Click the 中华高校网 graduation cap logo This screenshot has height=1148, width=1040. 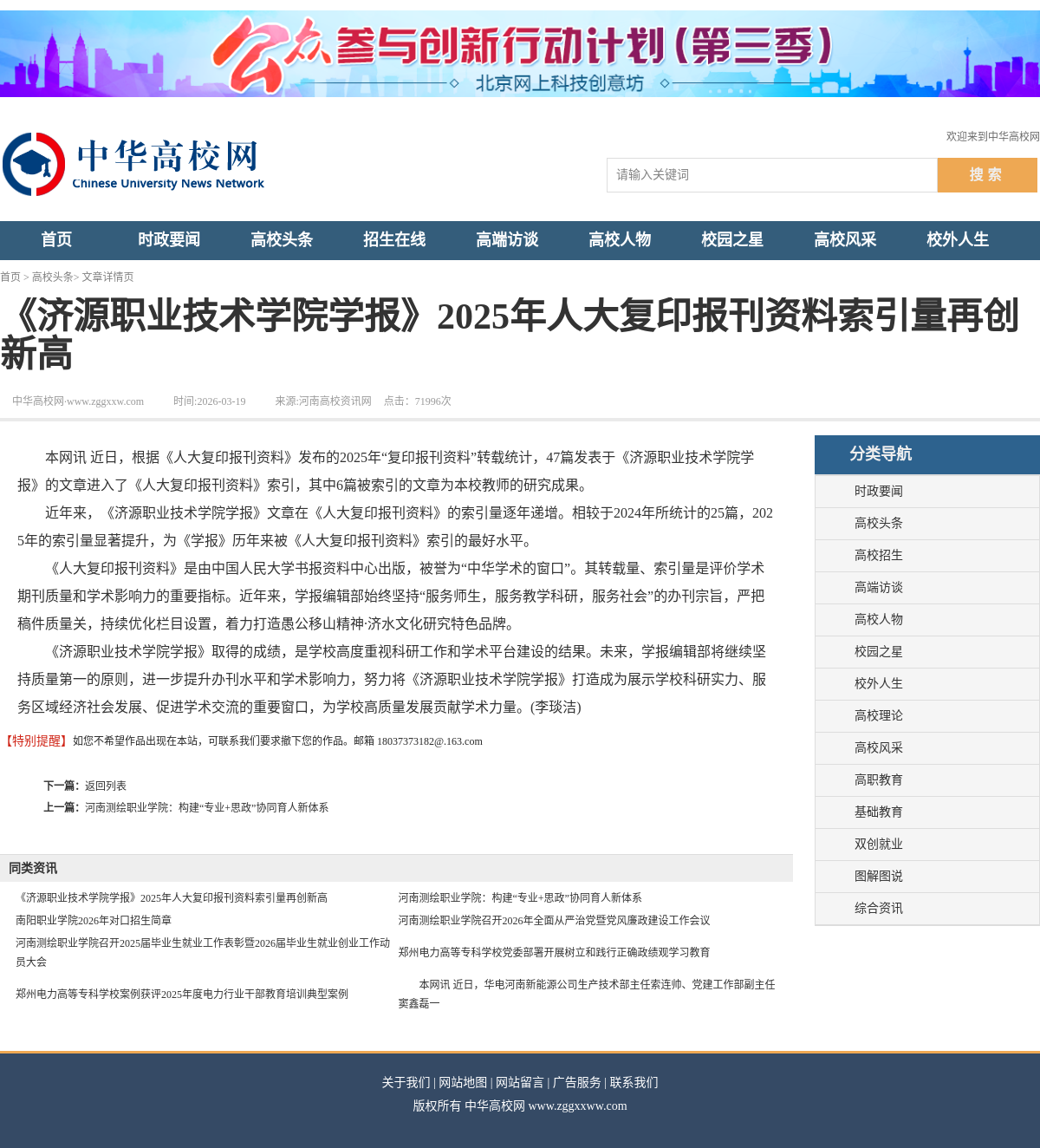click(x=35, y=165)
